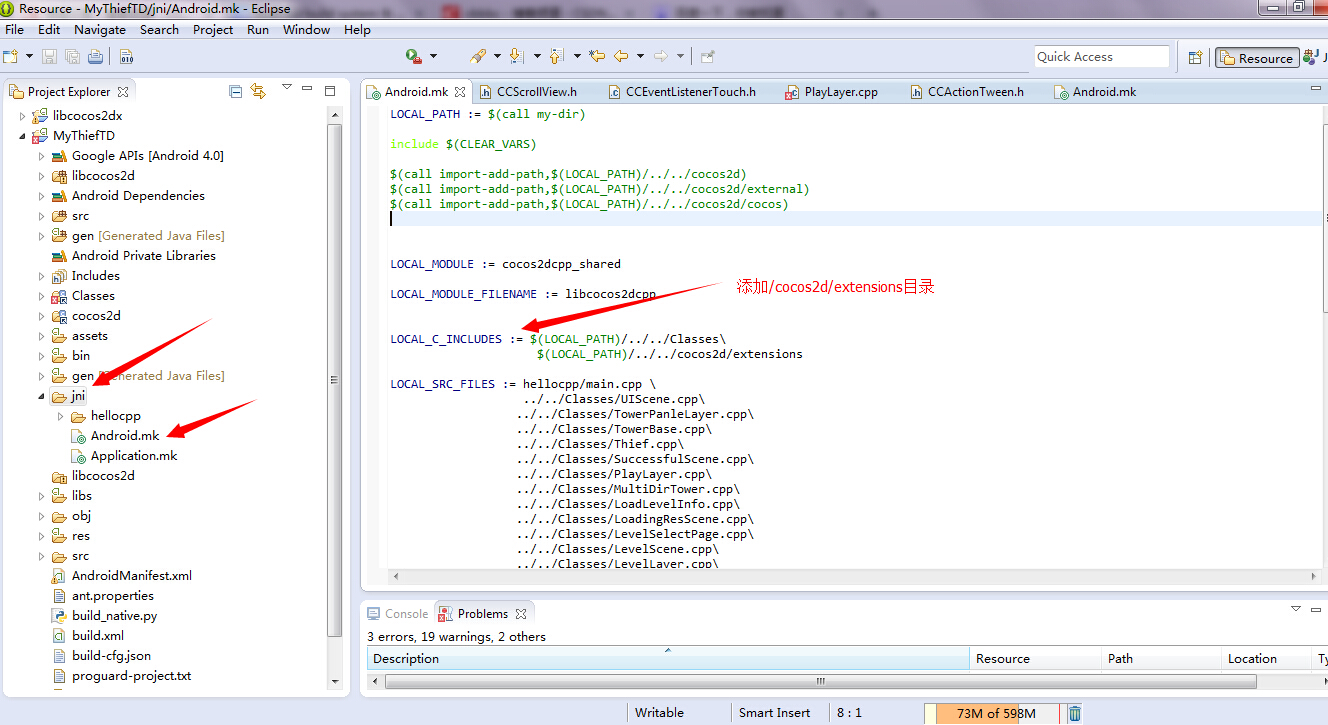Click the Project Explorer vertical scrollbar

click(335, 380)
